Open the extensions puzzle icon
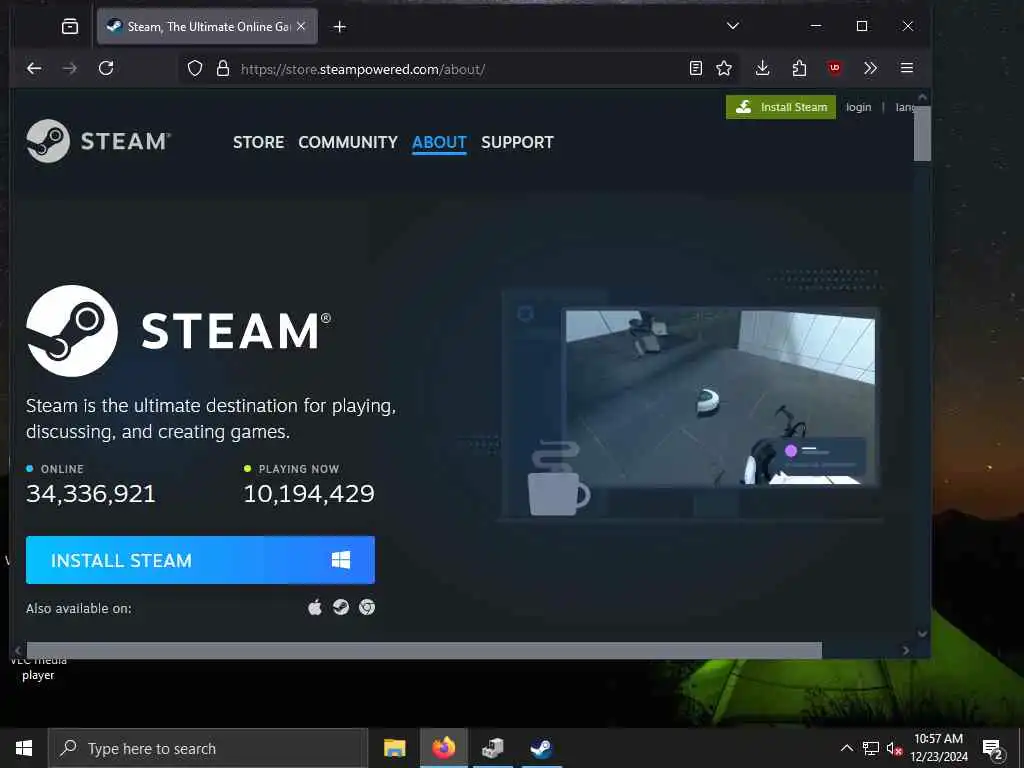The image size is (1024, 768). 799,68
